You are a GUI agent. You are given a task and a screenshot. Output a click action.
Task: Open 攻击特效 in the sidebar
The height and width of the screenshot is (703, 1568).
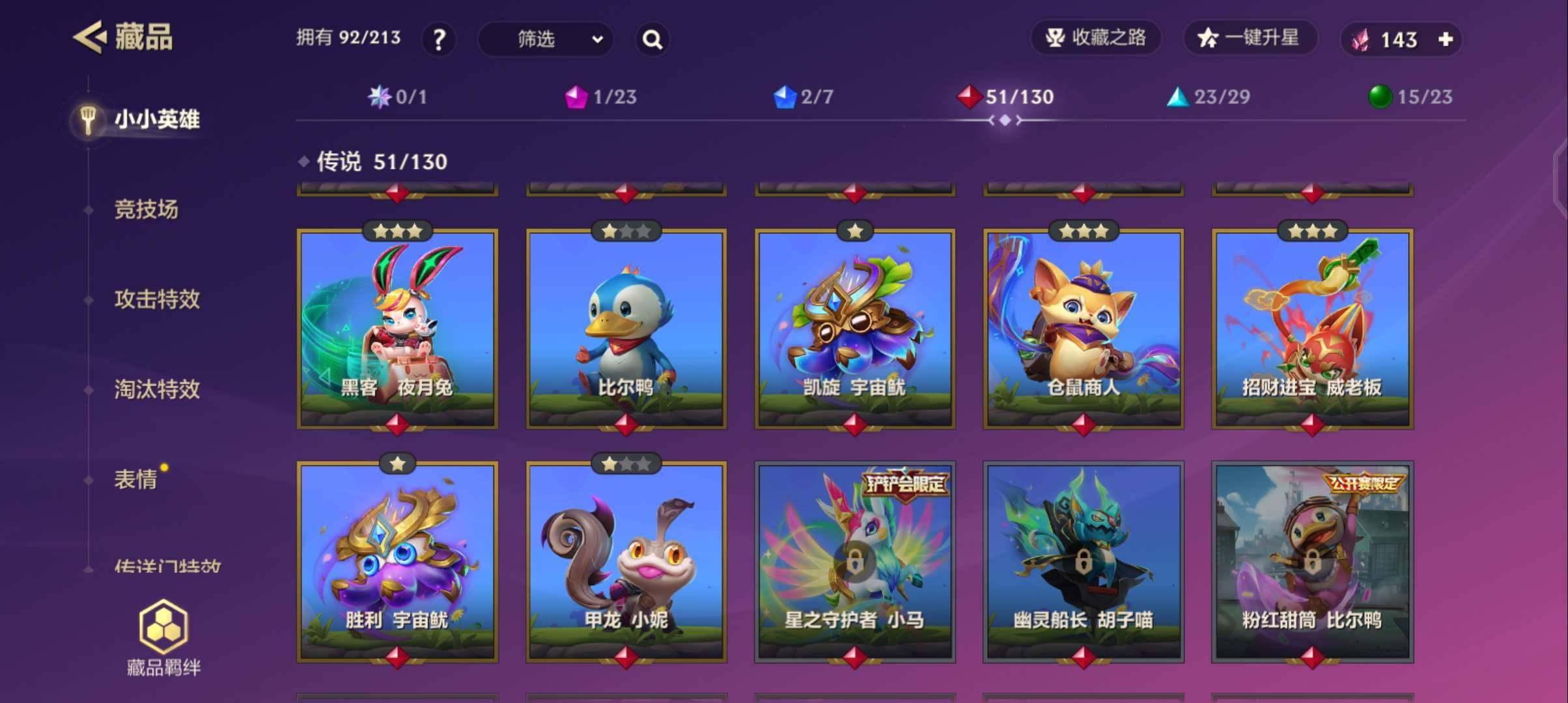157,299
